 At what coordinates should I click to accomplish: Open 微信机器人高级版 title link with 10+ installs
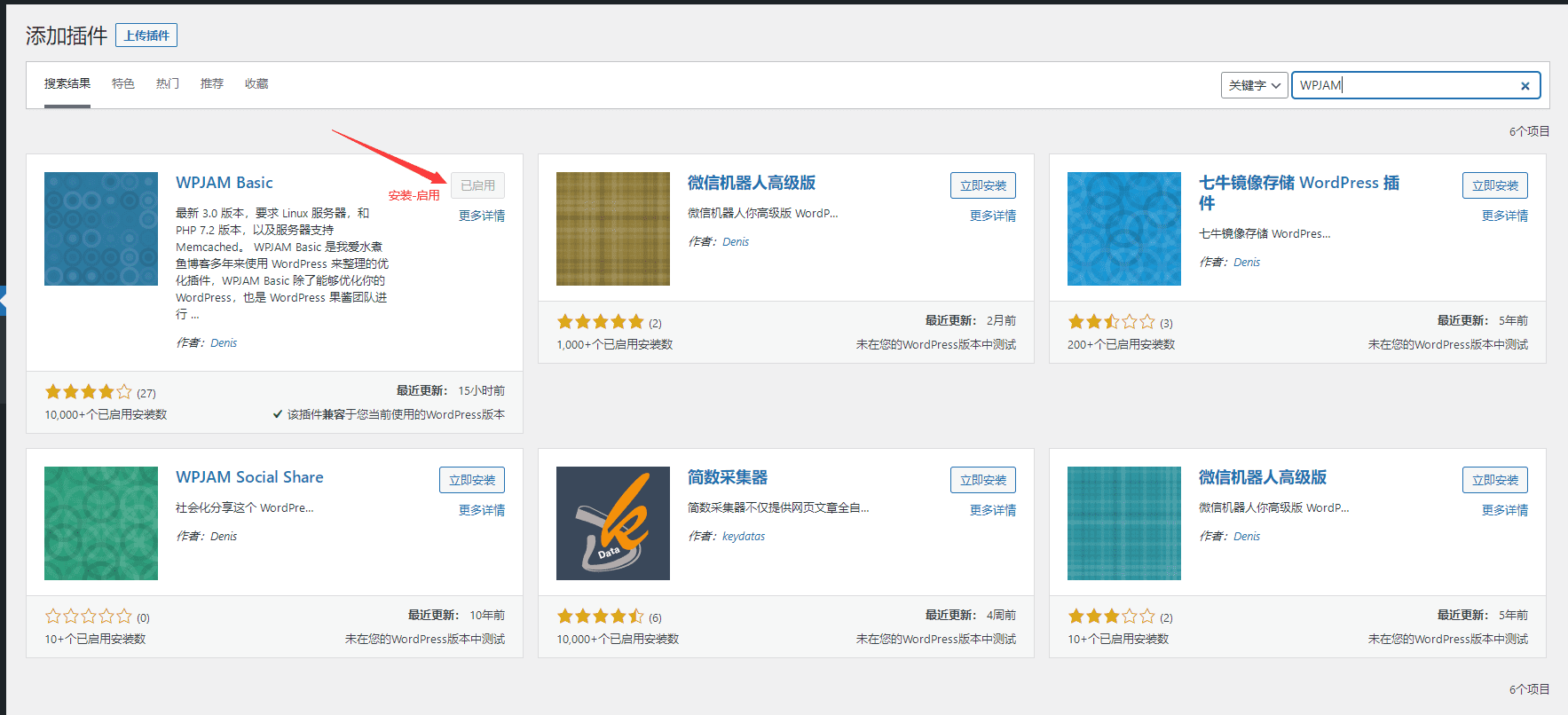click(1263, 477)
